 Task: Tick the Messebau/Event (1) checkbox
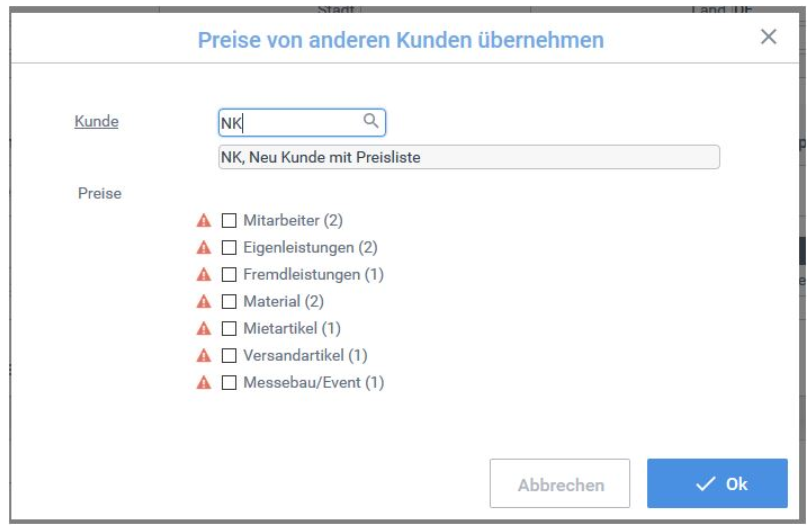tap(229, 383)
